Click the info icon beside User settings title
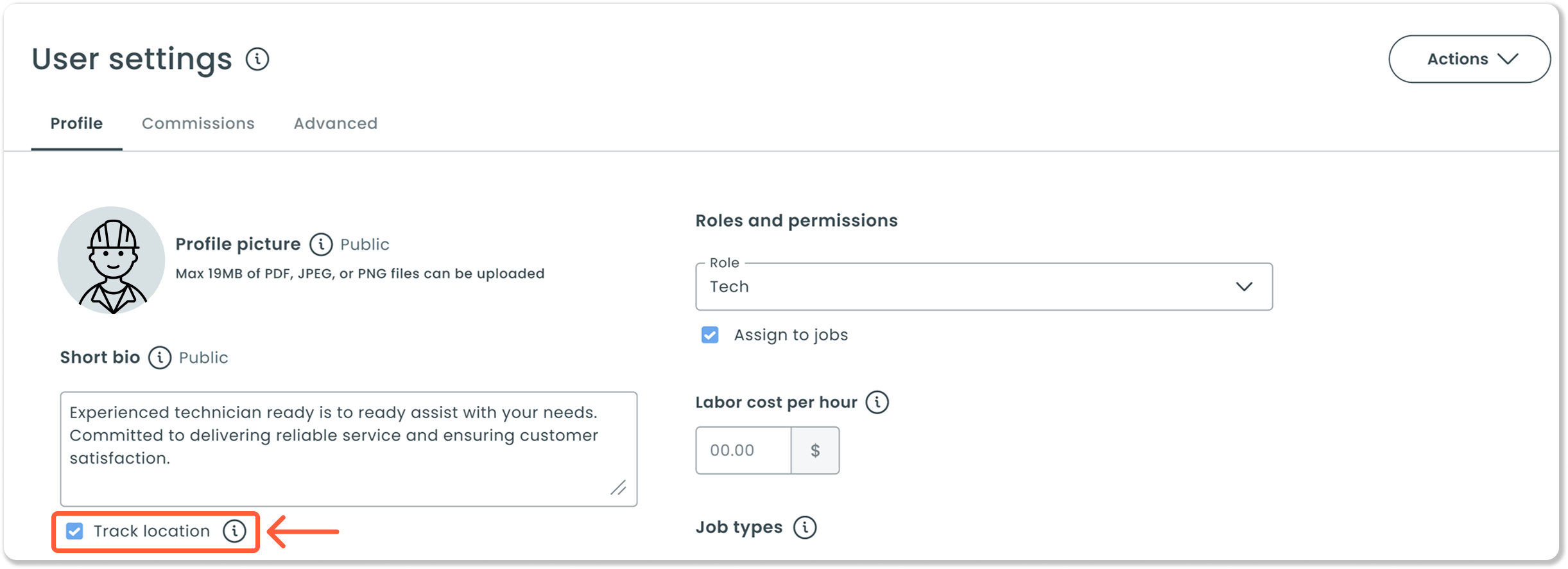The width and height of the screenshot is (1568, 569). click(257, 59)
